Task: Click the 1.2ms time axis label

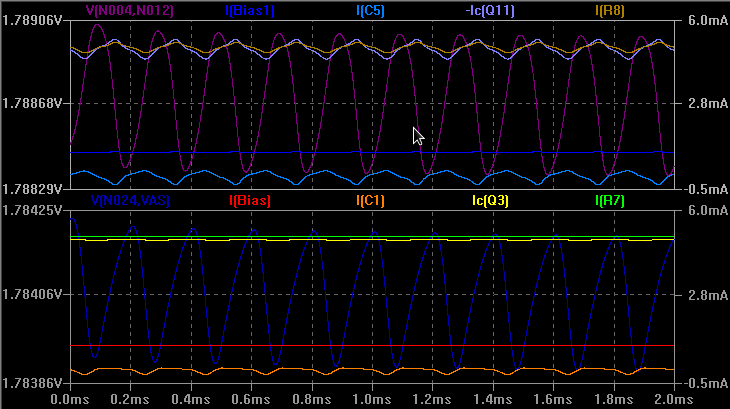Action: 433,399
